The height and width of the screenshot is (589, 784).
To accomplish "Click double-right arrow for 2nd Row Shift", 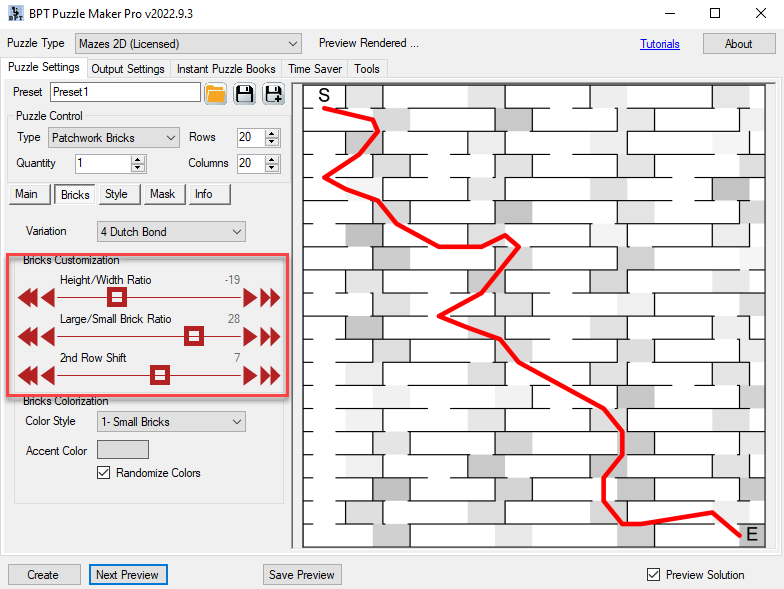I will [270, 375].
